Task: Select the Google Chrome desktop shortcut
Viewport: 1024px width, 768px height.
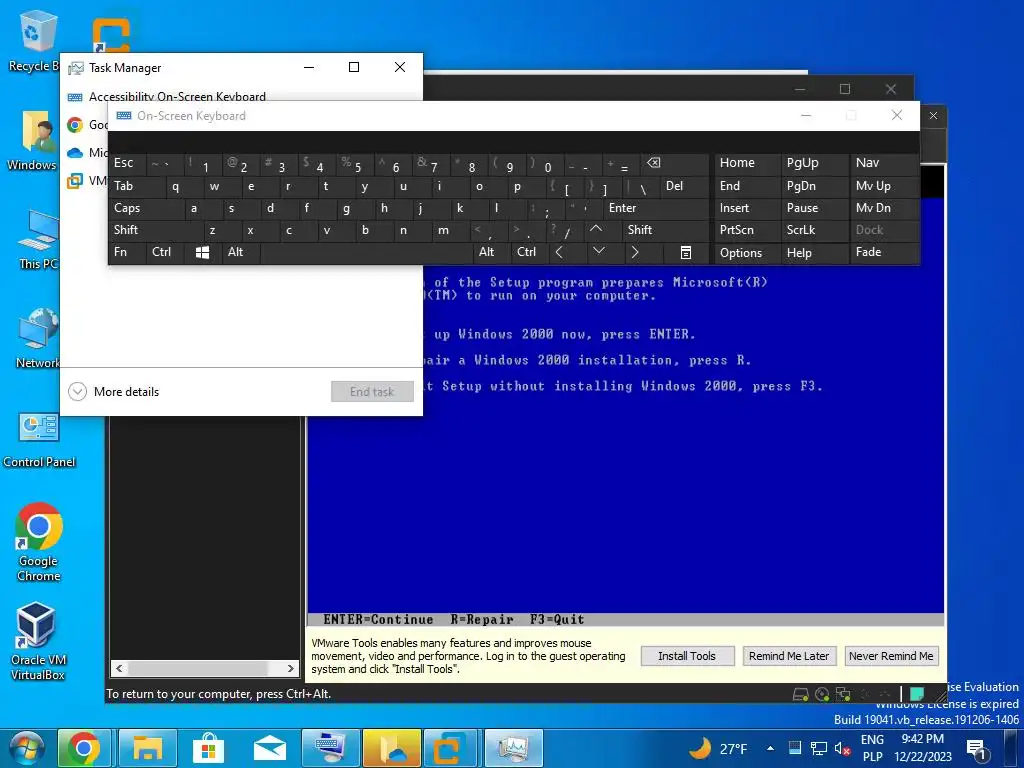Action: coord(39,542)
